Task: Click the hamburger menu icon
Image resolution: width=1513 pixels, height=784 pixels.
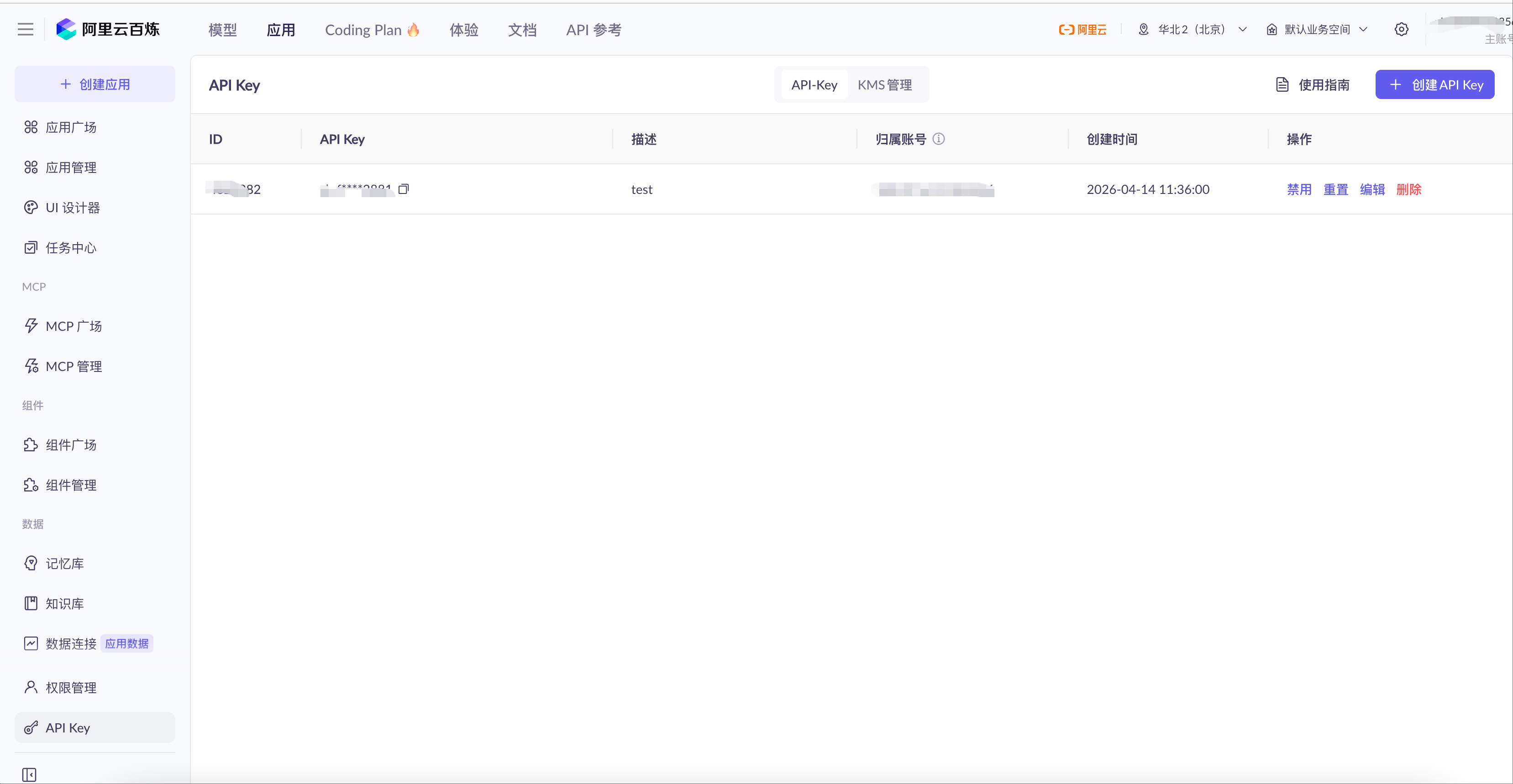Action: point(25,29)
